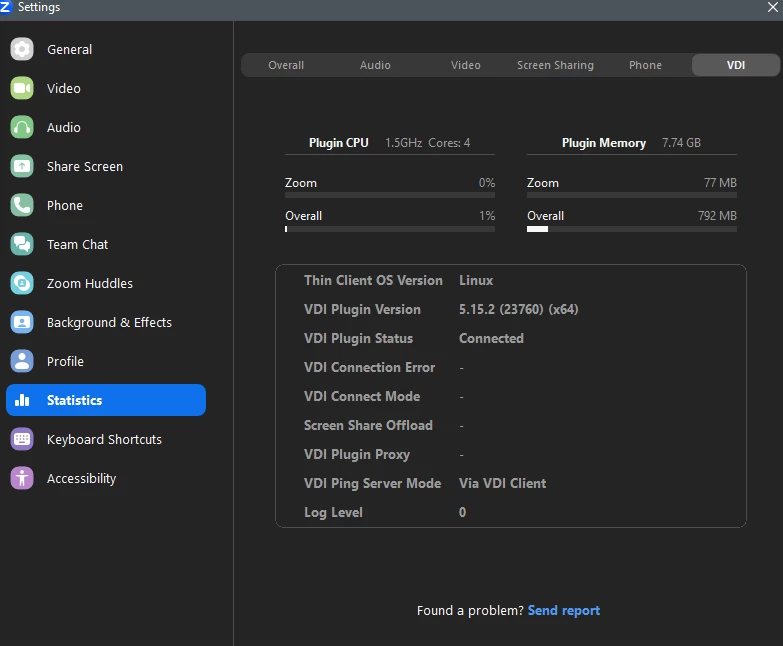
Task: Open Zoom Huddles settings label
Action: coord(90,283)
